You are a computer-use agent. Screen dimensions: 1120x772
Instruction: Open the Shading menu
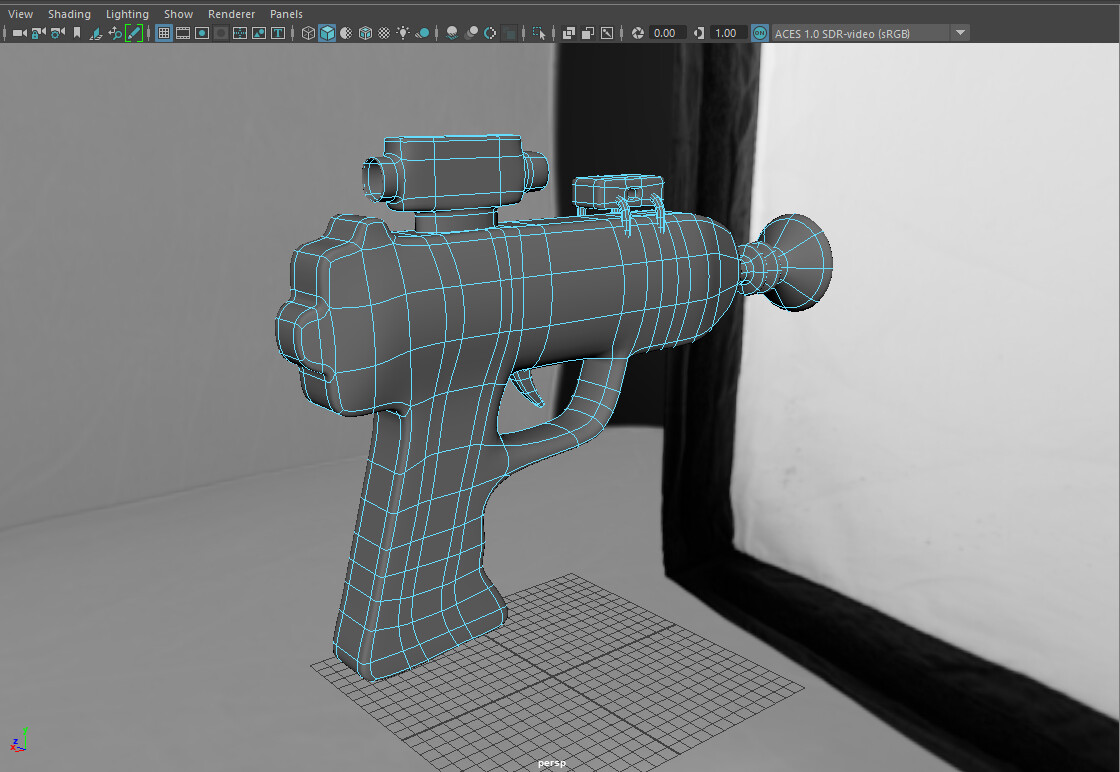point(69,13)
